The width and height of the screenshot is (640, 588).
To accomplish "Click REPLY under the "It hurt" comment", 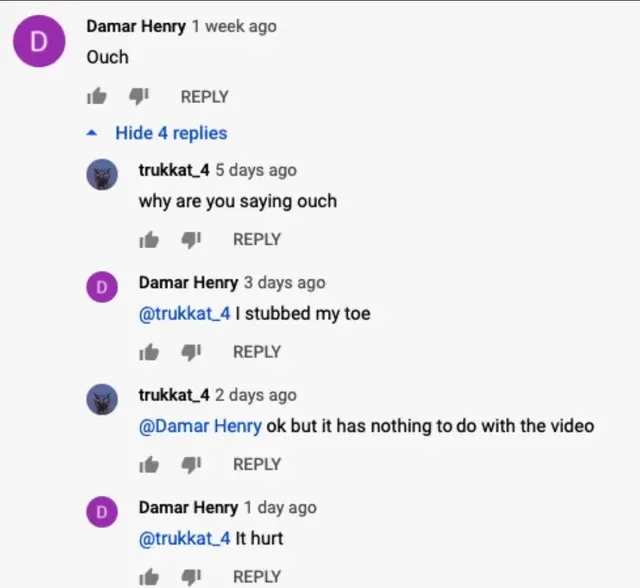I will 257,577.
